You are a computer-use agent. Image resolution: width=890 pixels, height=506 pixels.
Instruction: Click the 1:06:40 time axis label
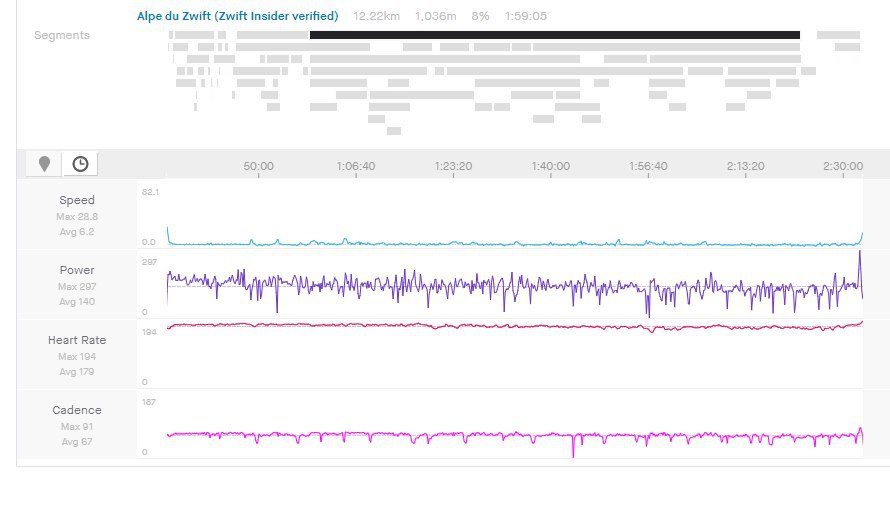coord(356,166)
